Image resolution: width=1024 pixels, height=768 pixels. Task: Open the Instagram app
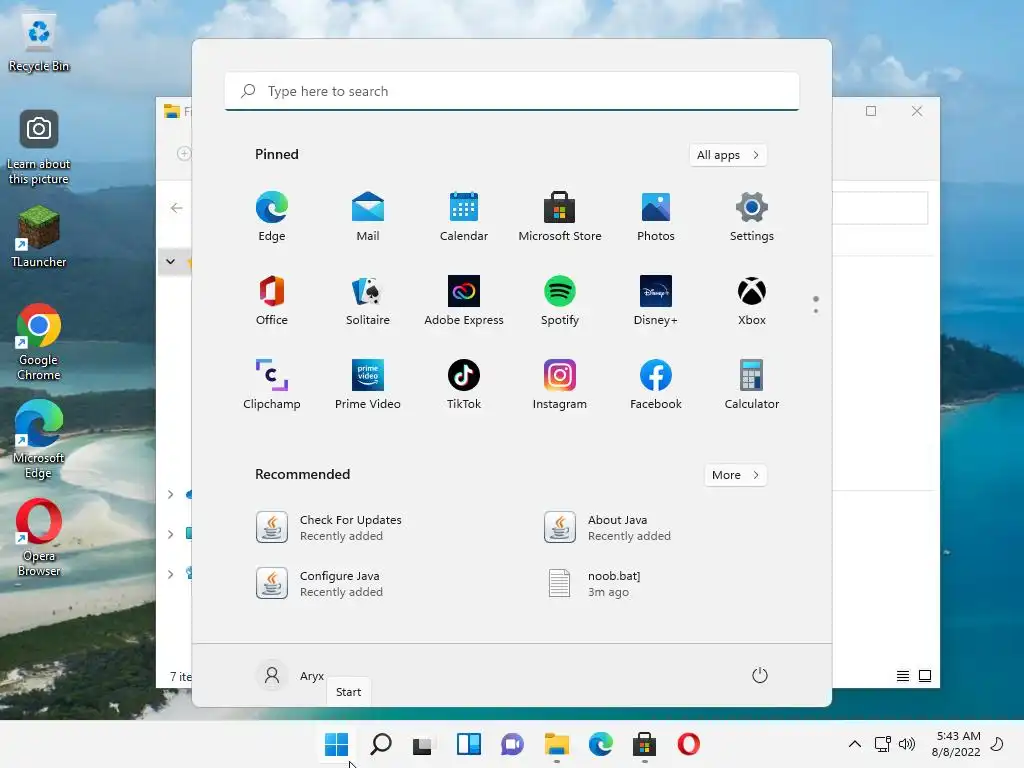pos(560,385)
